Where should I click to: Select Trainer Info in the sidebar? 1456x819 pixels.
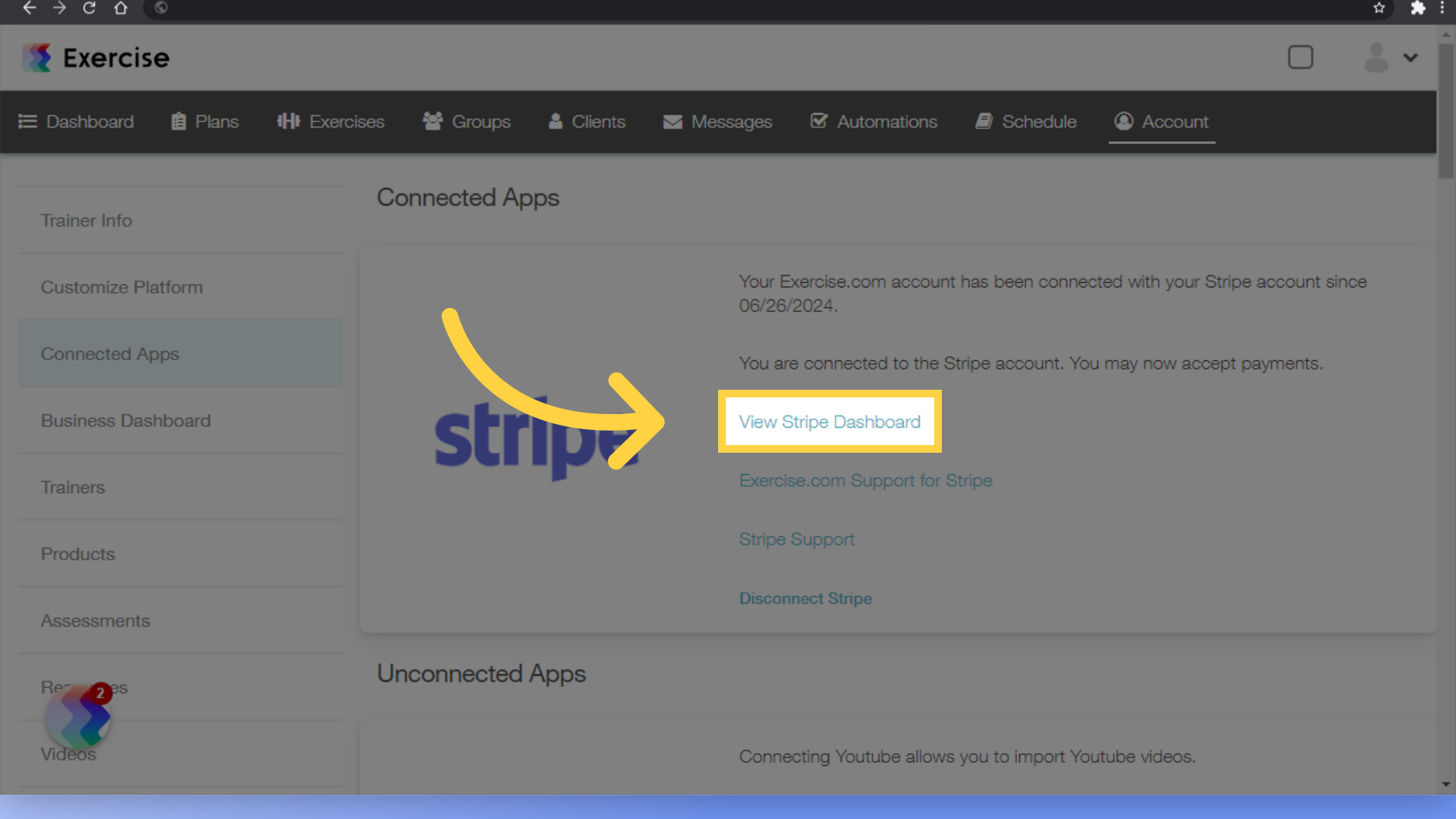(x=180, y=221)
